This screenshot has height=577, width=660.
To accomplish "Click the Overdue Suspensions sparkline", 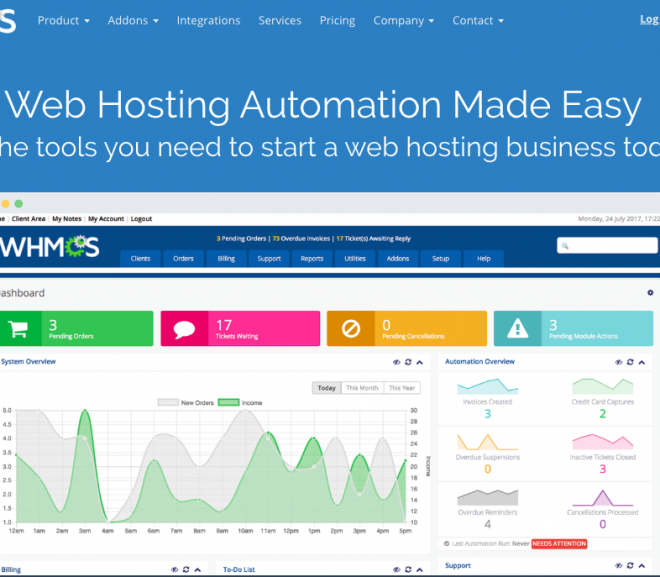I will tap(487, 442).
